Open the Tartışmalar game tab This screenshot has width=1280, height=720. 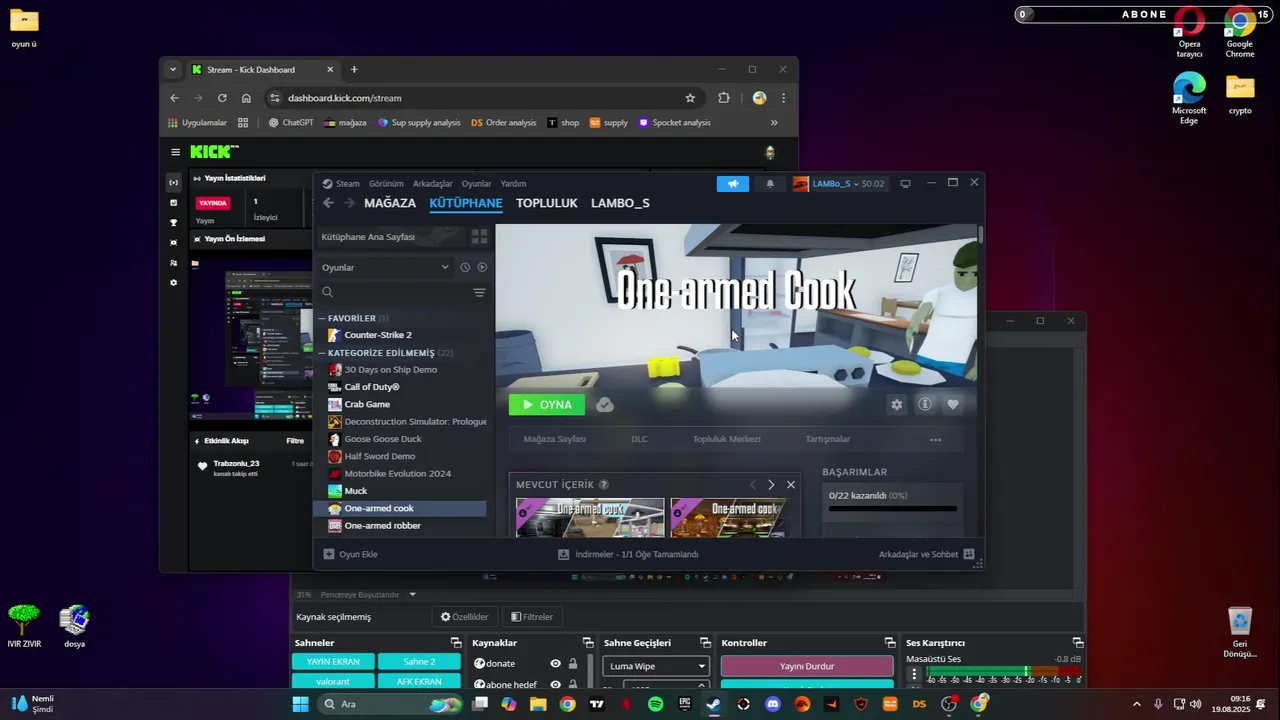[x=828, y=439]
